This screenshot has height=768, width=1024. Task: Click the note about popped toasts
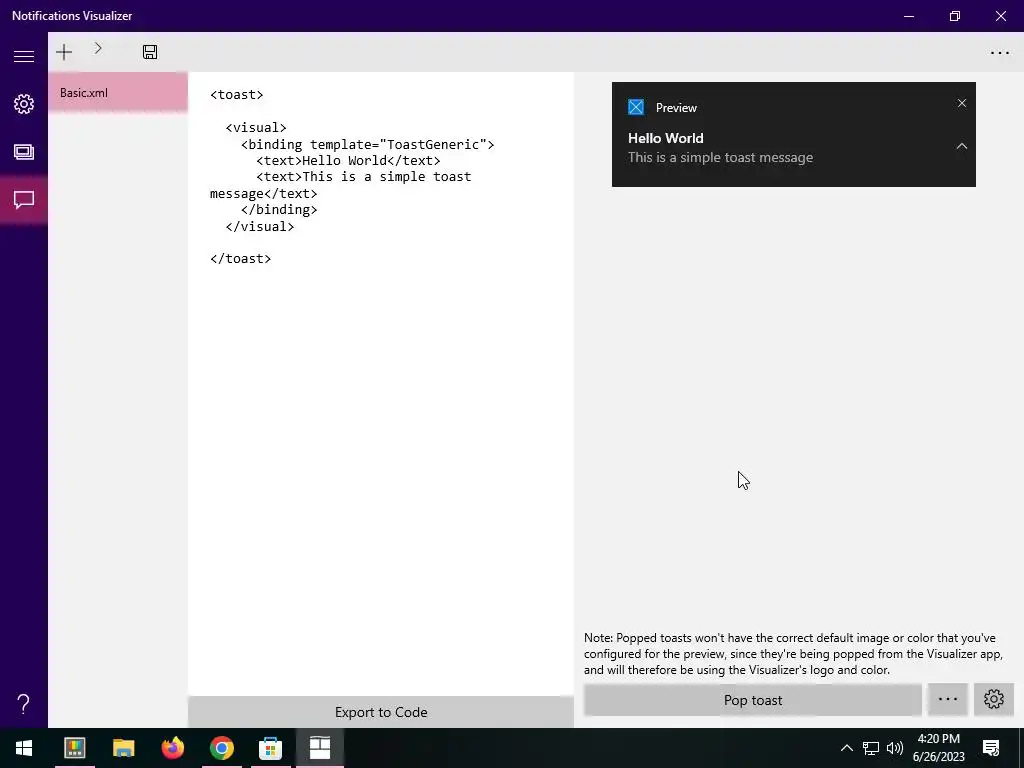[793, 654]
